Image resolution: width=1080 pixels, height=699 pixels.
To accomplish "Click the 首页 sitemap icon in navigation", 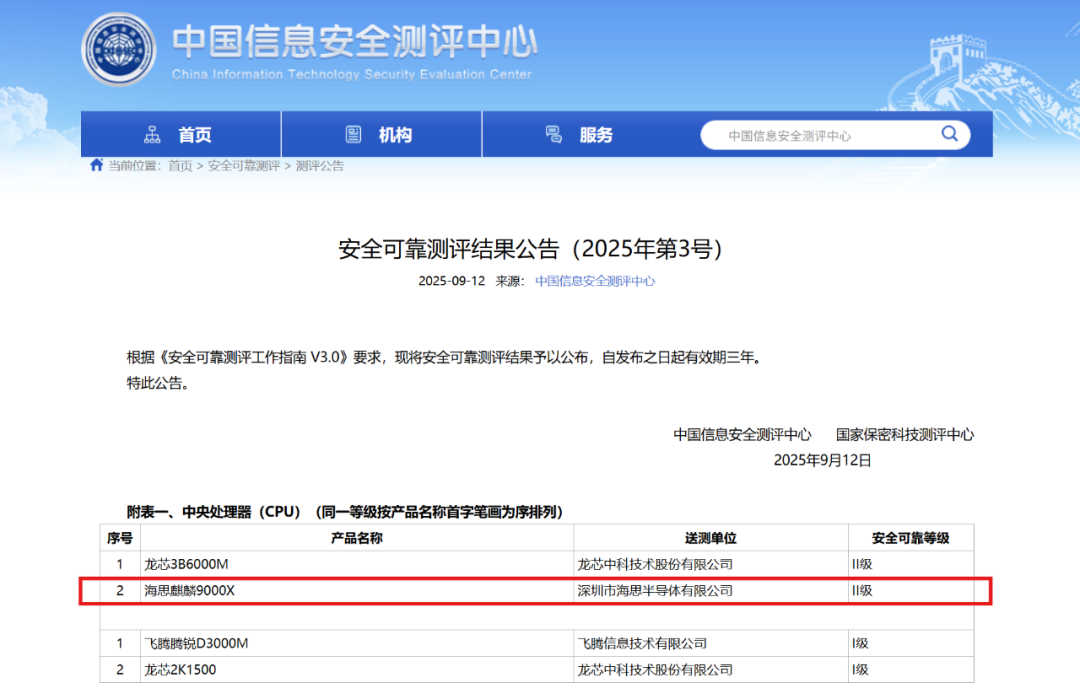I will point(152,135).
